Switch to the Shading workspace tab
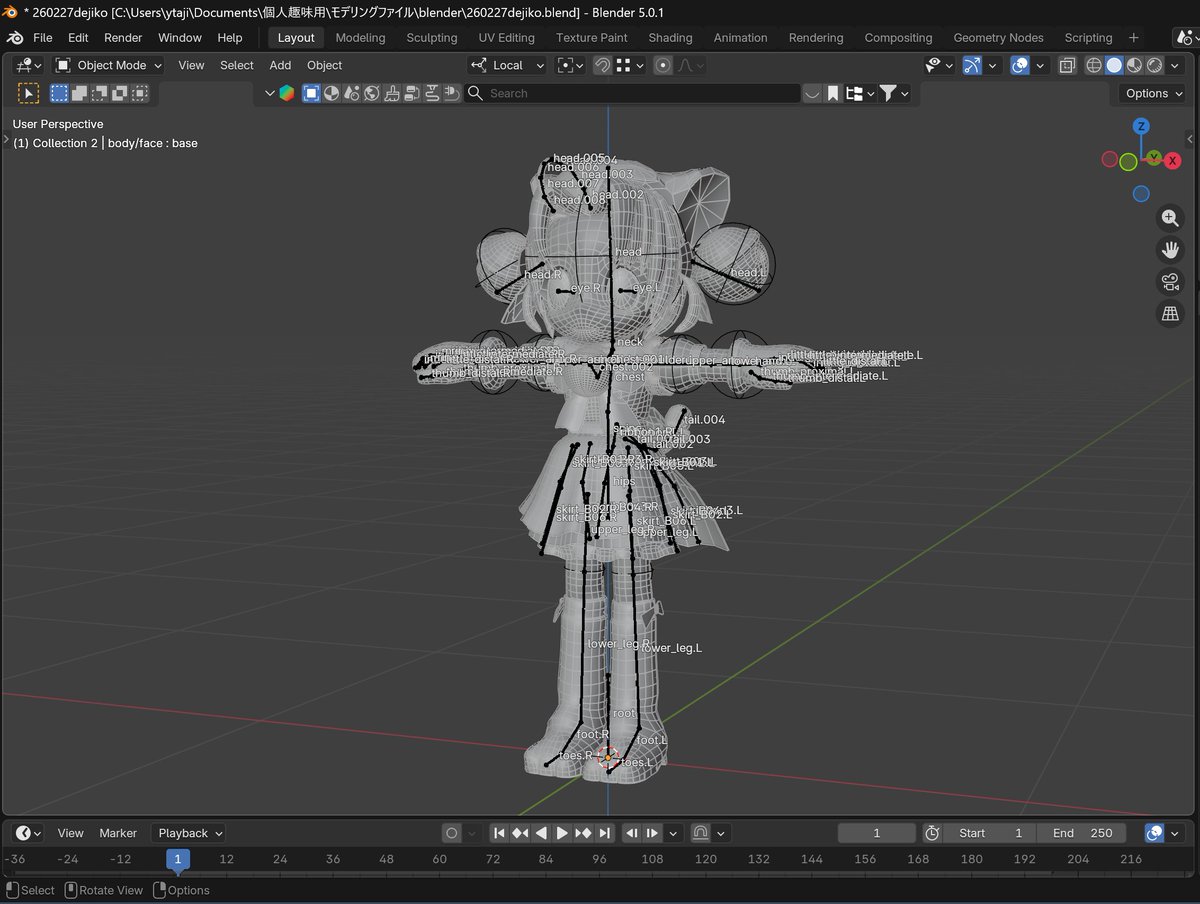 click(x=670, y=37)
